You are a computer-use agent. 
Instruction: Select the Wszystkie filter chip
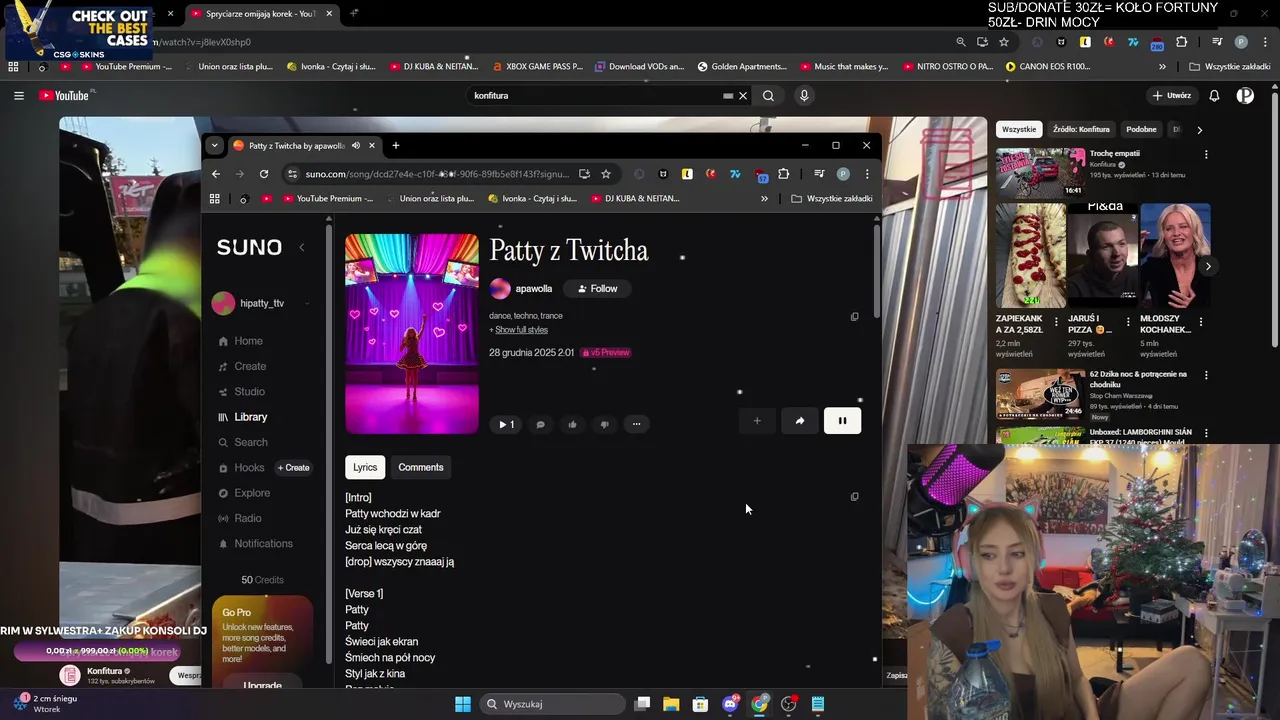pyautogui.click(x=1019, y=129)
